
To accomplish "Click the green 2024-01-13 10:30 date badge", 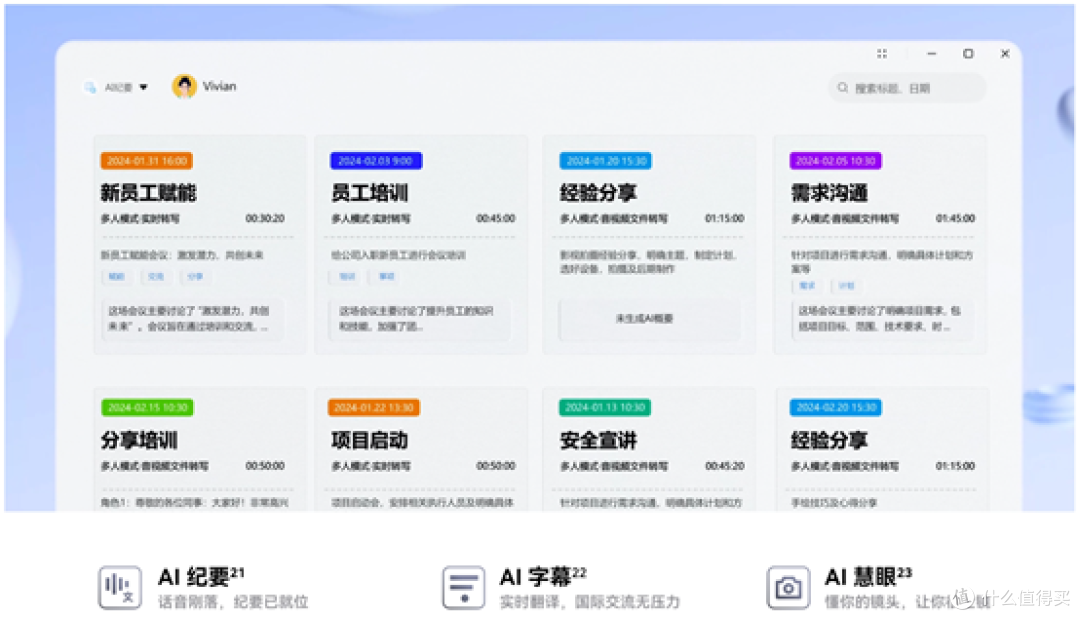I will point(605,407).
